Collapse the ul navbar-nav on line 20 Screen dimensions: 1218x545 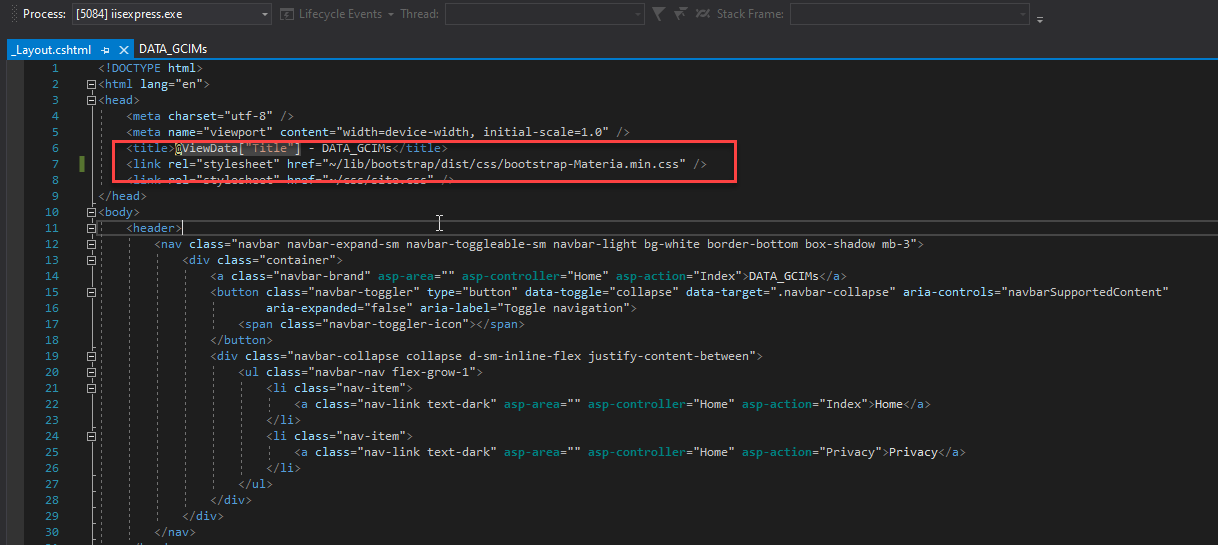click(x=92, y=372)
